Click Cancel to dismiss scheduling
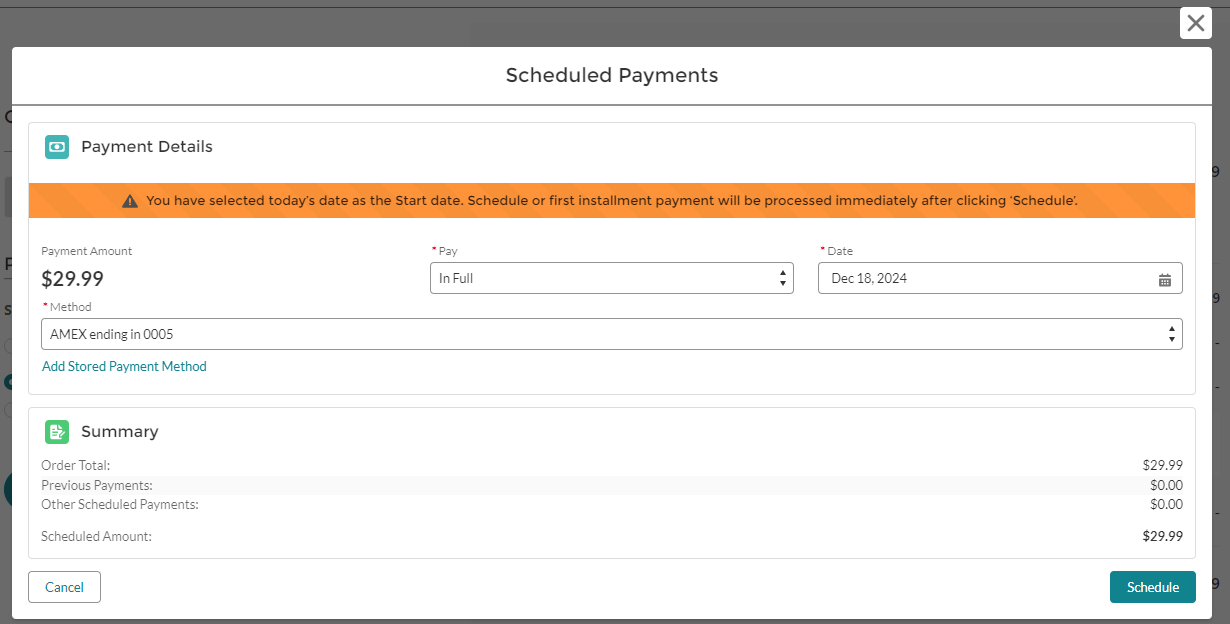Screen dimensions: 1230x624 coord(64,587)
